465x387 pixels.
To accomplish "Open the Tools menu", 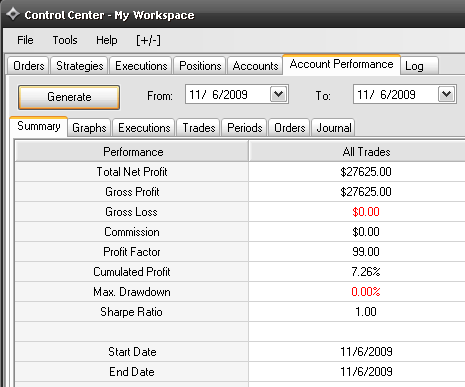I will 65,40.
